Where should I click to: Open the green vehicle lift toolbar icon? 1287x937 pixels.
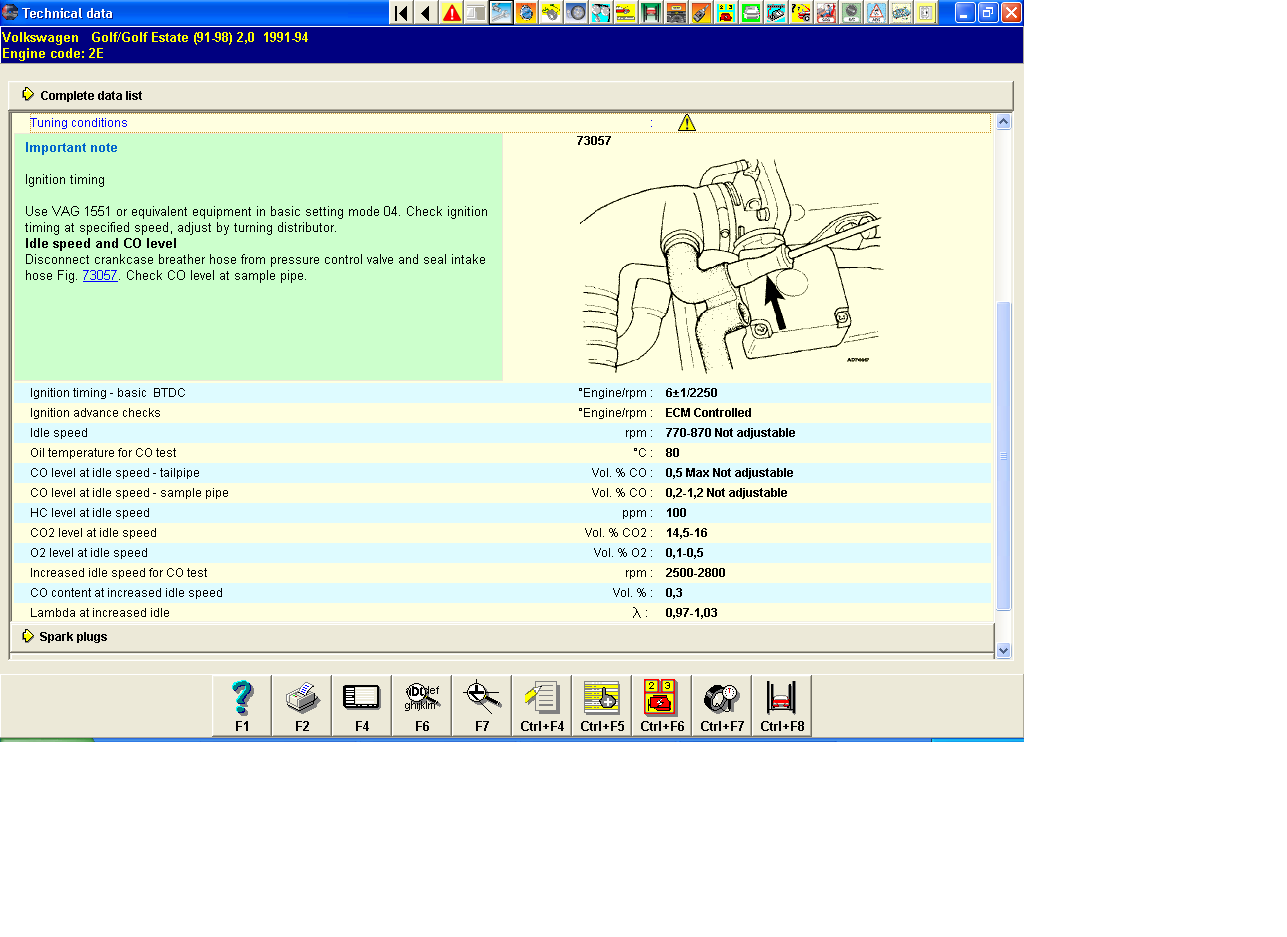(x=651, y=13)
